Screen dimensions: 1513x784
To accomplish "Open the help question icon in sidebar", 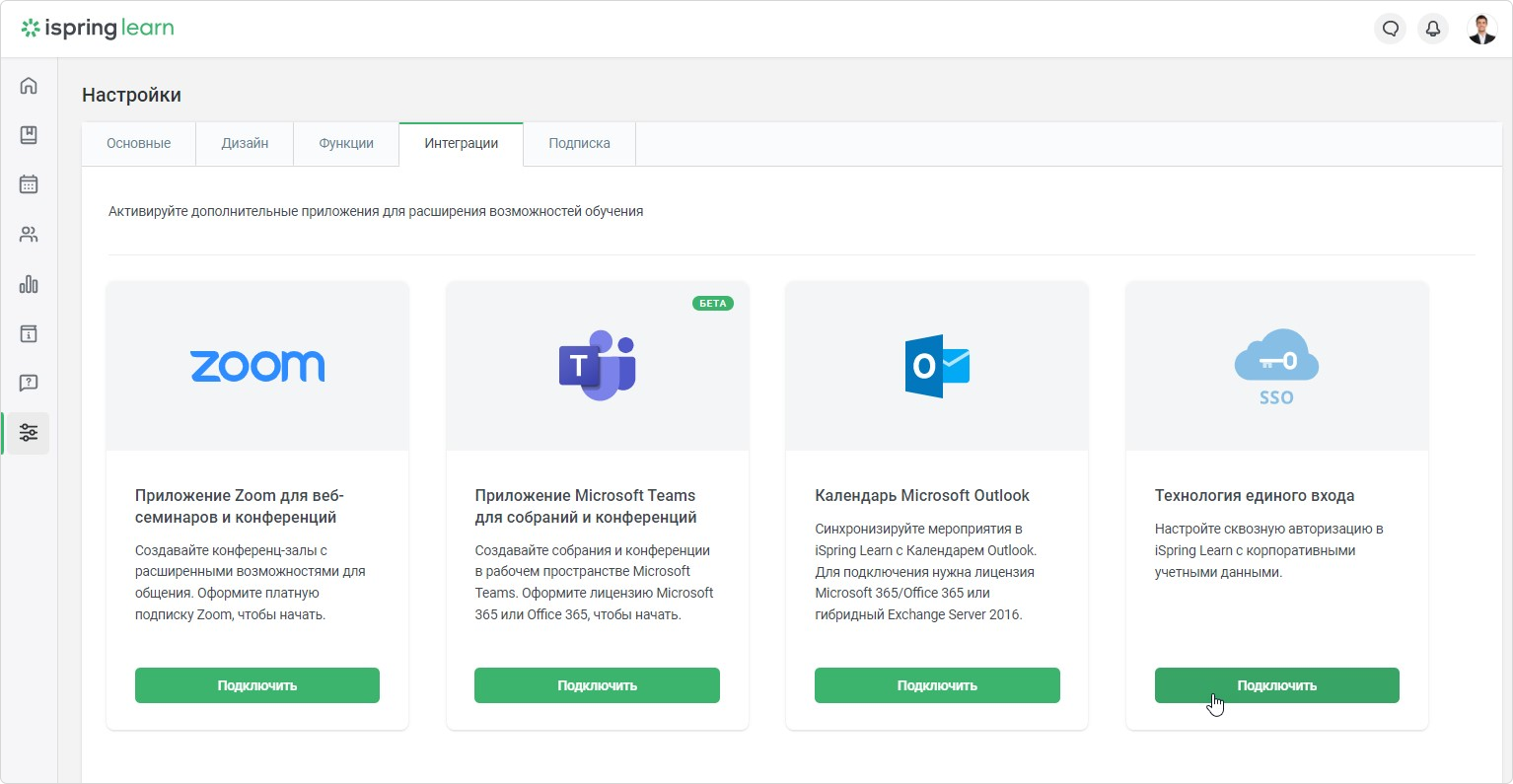I will [x=29, y=383].
